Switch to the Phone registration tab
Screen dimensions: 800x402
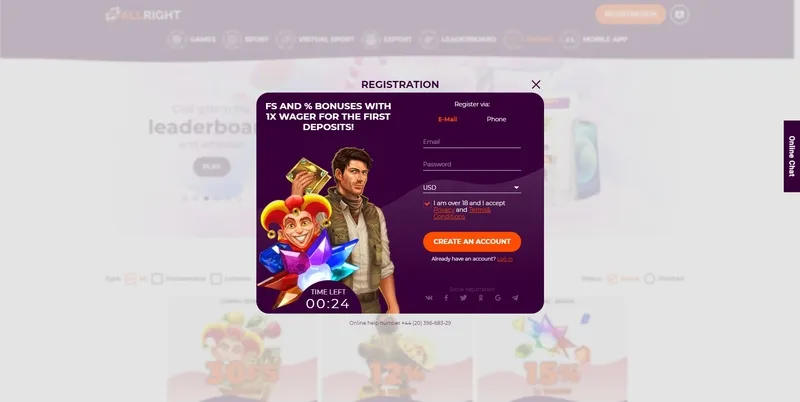click(x=496, y=119)
